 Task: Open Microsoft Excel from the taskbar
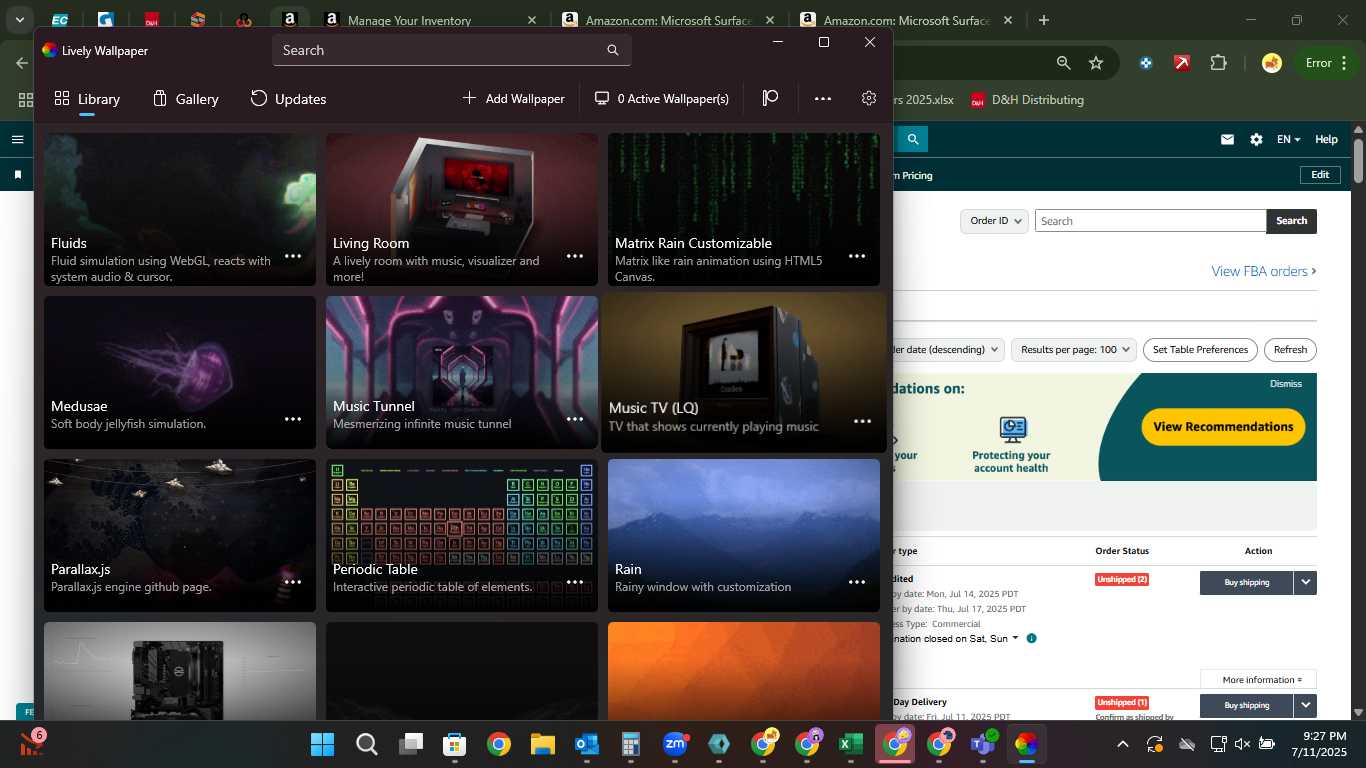850,744
